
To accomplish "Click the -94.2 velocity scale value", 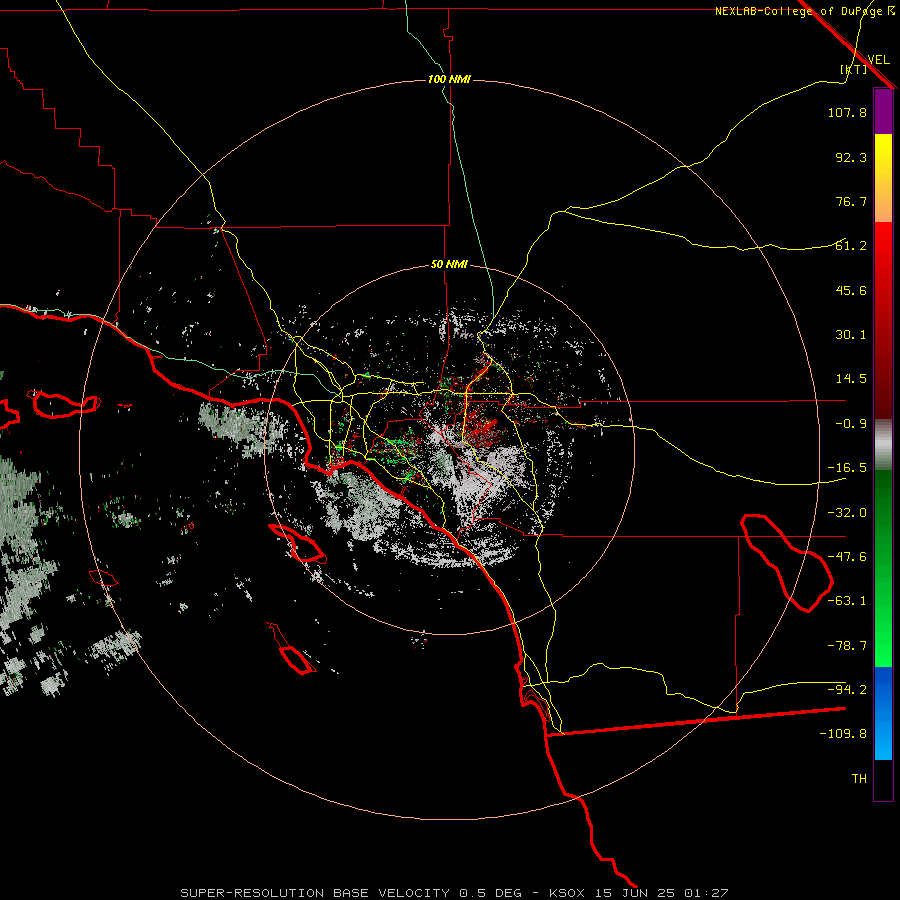I will [847, 690].
